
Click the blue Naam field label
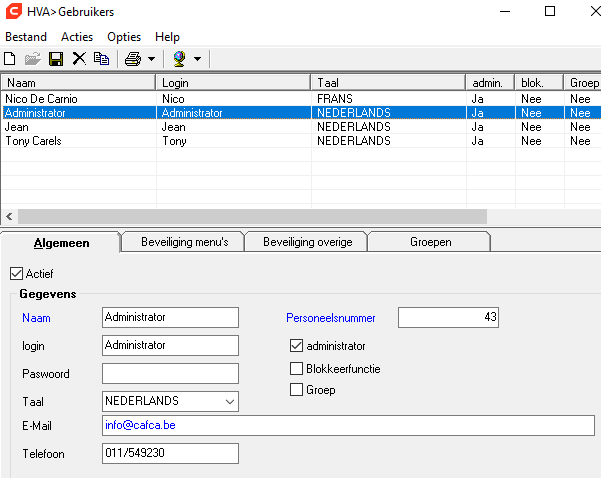click(x=36, y=318)
